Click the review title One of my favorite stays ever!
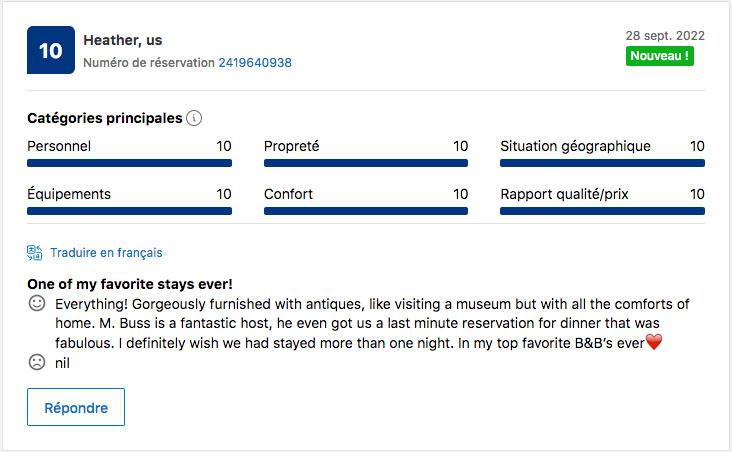Screen dimensions: 732x452 [130, 284]
